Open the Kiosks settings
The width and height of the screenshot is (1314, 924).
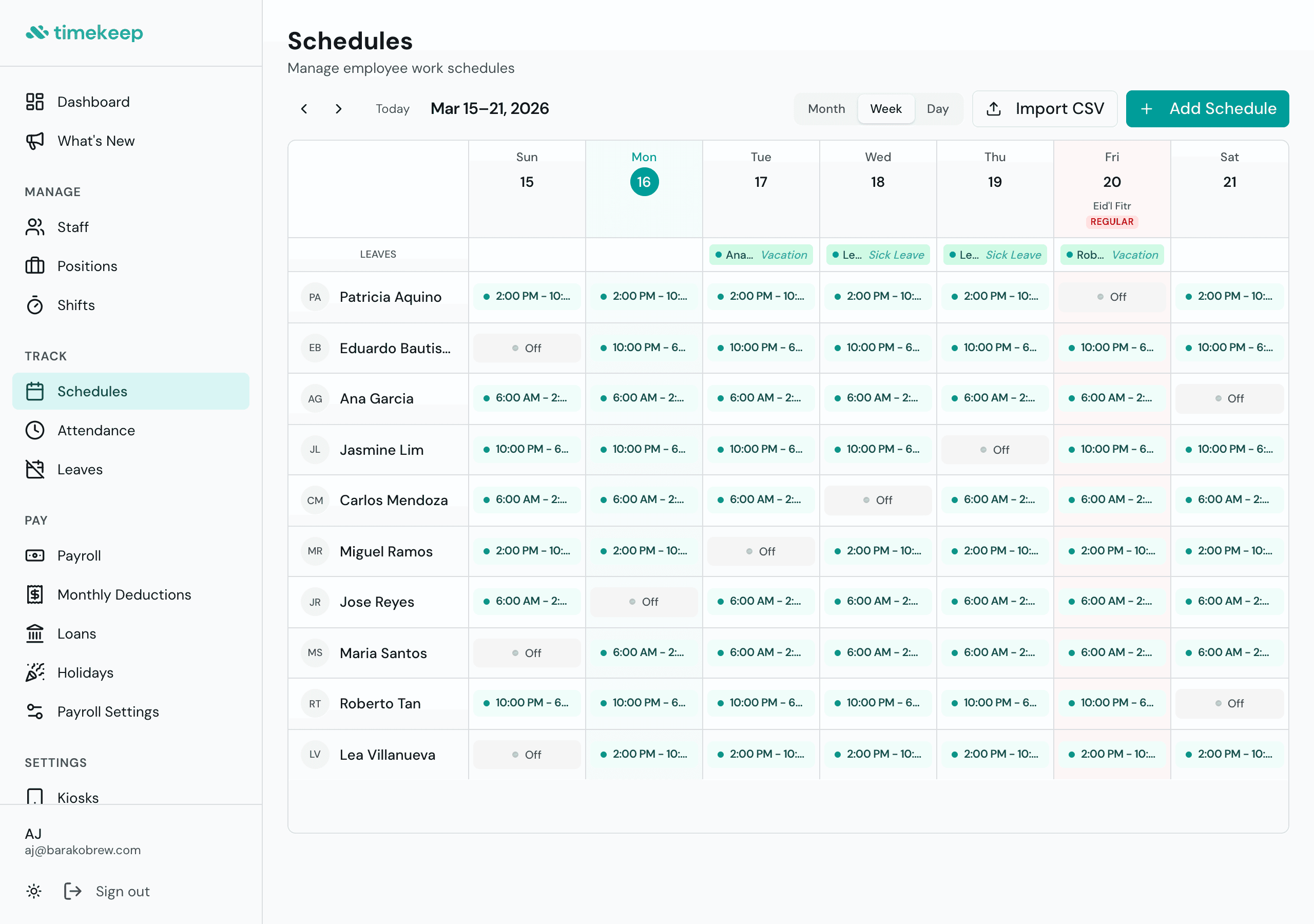click(78, 797)
